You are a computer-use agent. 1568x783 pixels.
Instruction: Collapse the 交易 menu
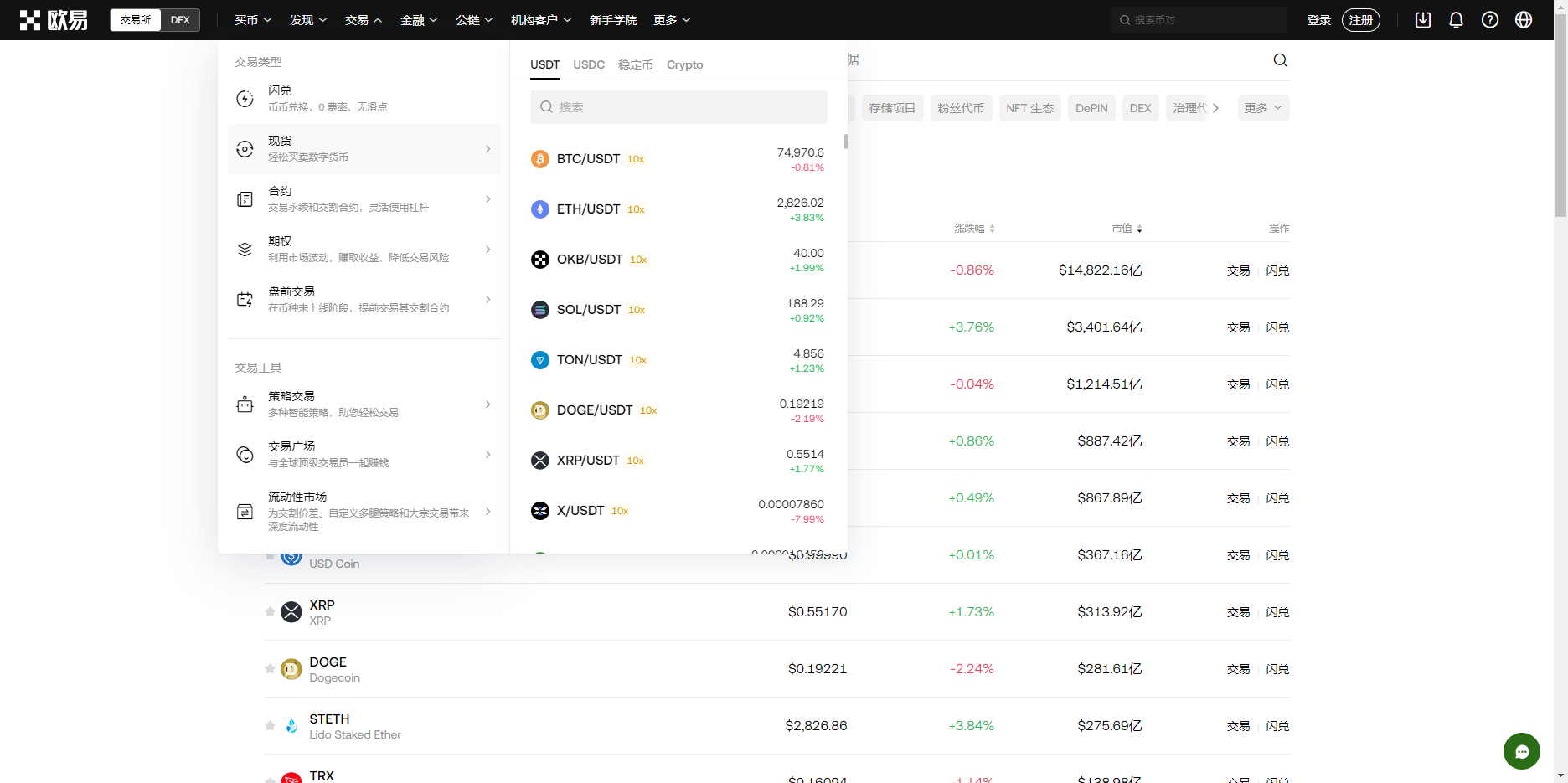tap(364, 20)
